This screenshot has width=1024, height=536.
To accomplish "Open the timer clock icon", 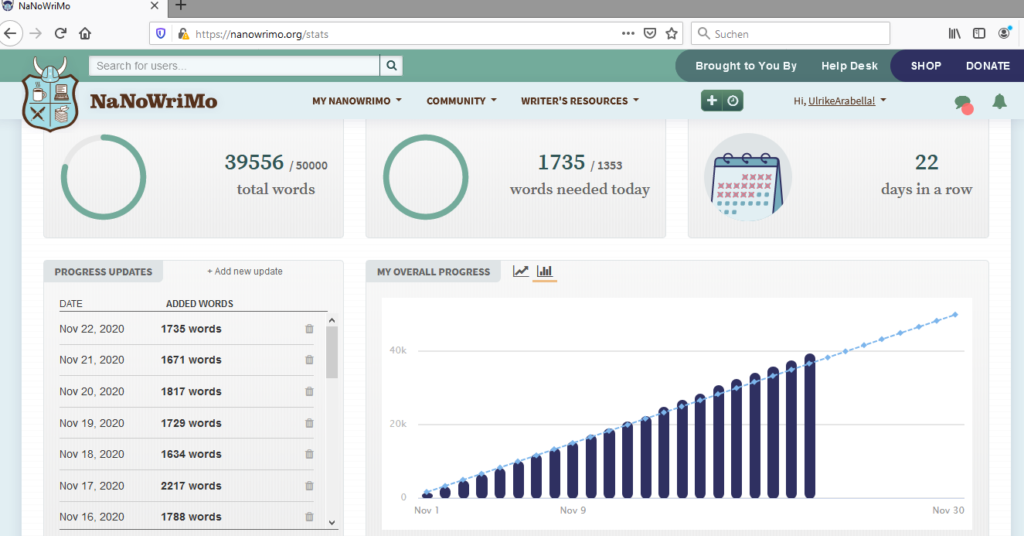I will (x=733, y=101).
